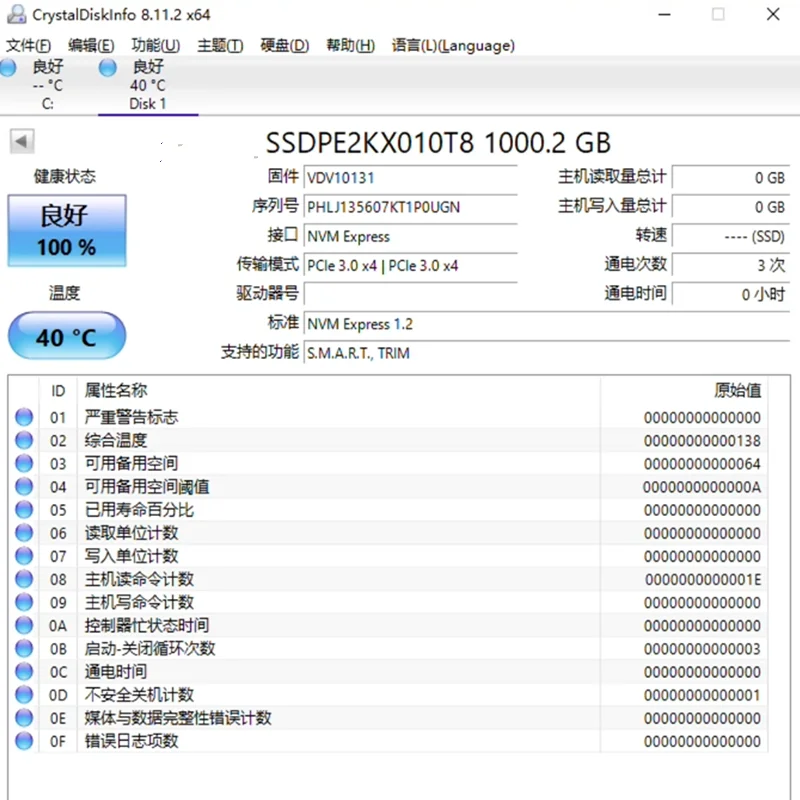Image resolution: width=800 pixels, height=800 pixels.
Task: Open the 文件(F) menu
Action: coord(29,45)
